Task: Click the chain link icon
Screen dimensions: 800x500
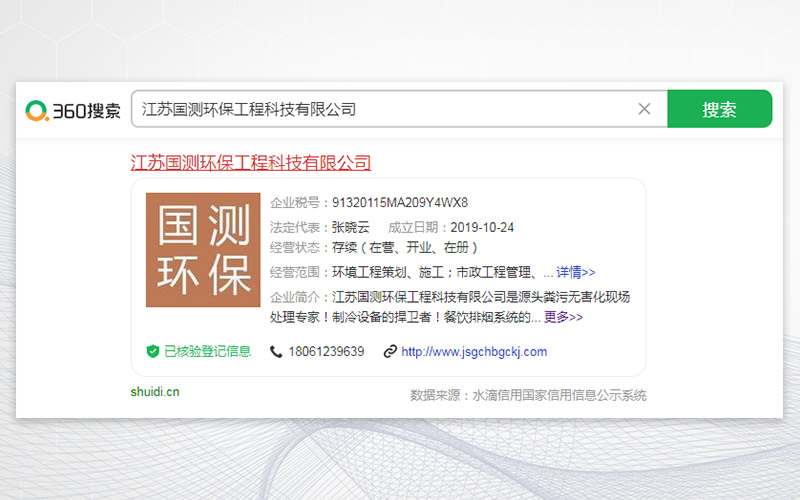Action: click(390, 352)
